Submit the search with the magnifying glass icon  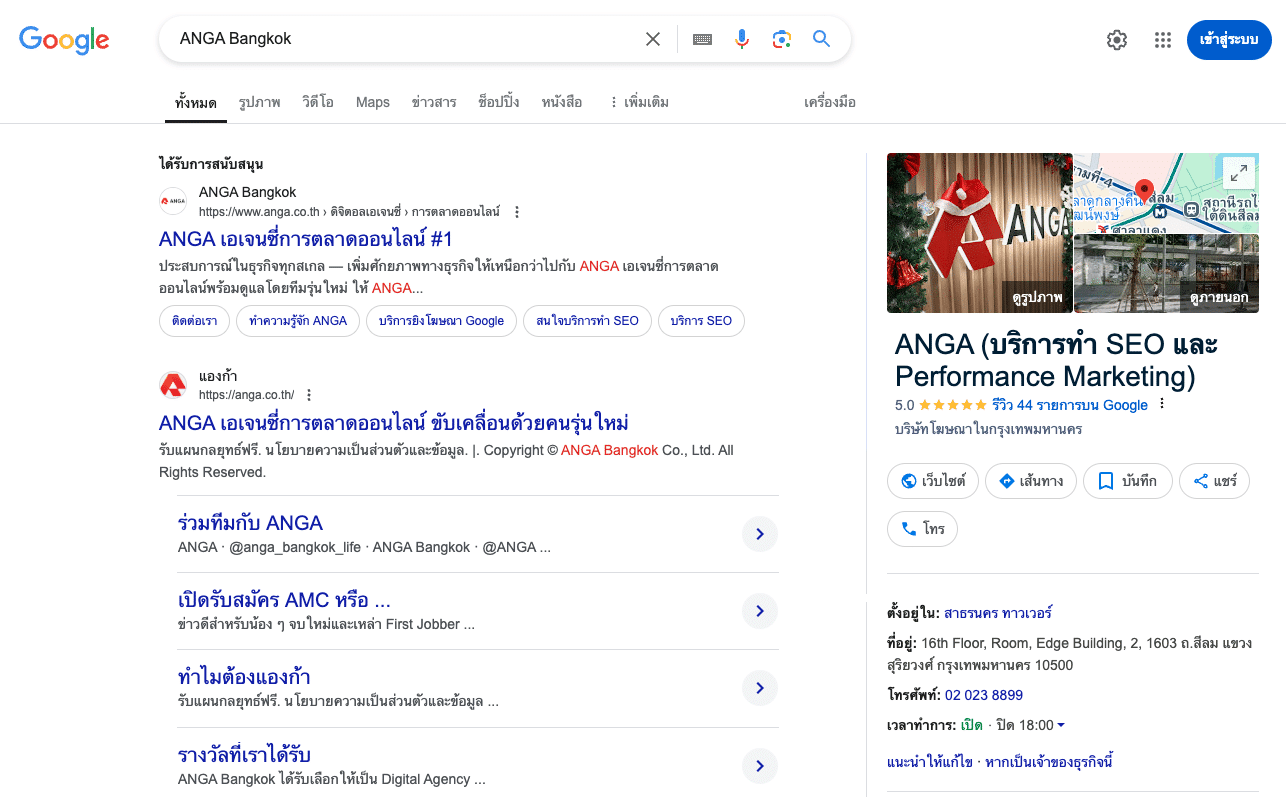(821, 38)
